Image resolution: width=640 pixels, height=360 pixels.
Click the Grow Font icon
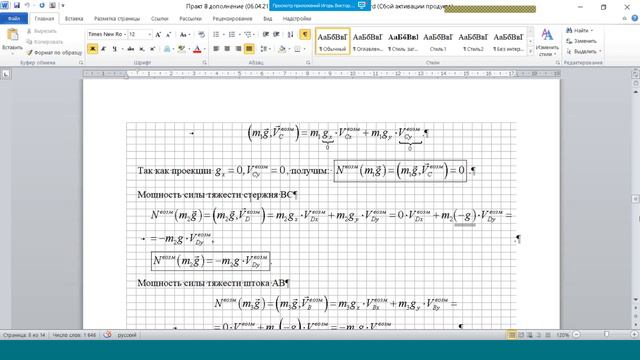pyautogui.click(x=158, y=35)
